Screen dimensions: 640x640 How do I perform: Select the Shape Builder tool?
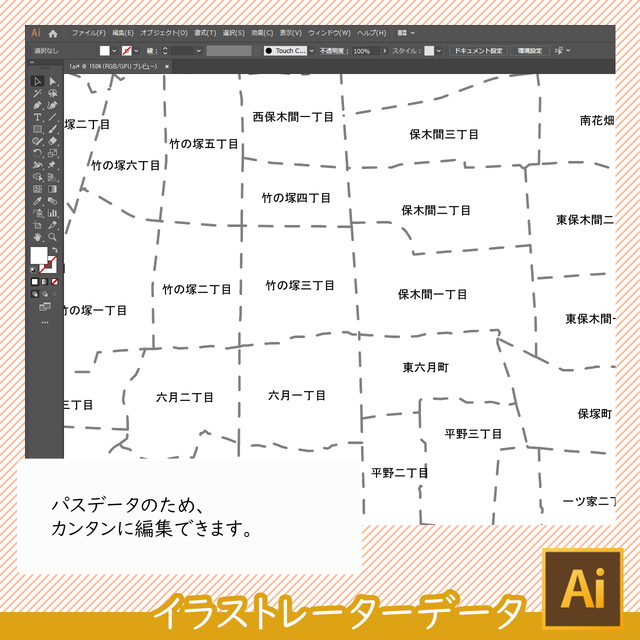tap(38, 177)
